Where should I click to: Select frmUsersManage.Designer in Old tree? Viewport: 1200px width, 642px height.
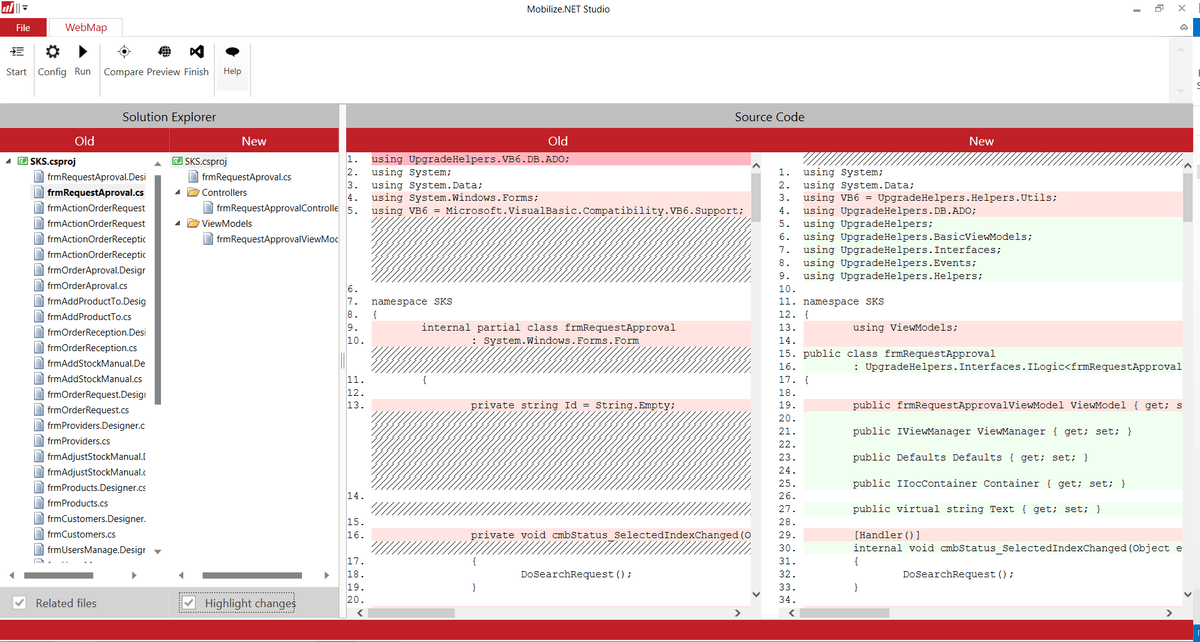tap(96, 549)
